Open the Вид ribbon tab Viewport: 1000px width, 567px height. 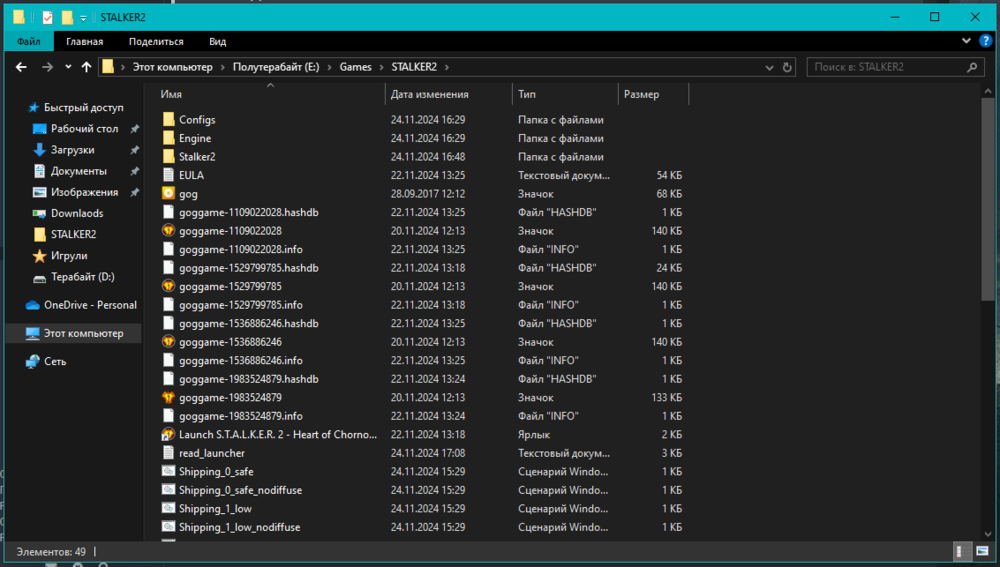click(217, 41)
